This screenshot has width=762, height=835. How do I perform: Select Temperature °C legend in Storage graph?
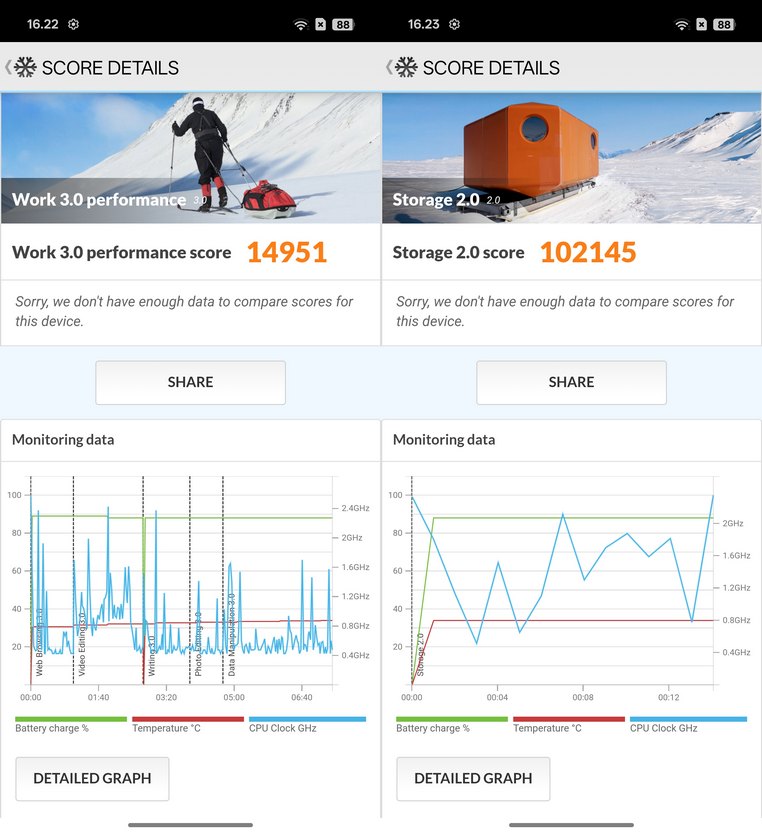pos(569,725)
